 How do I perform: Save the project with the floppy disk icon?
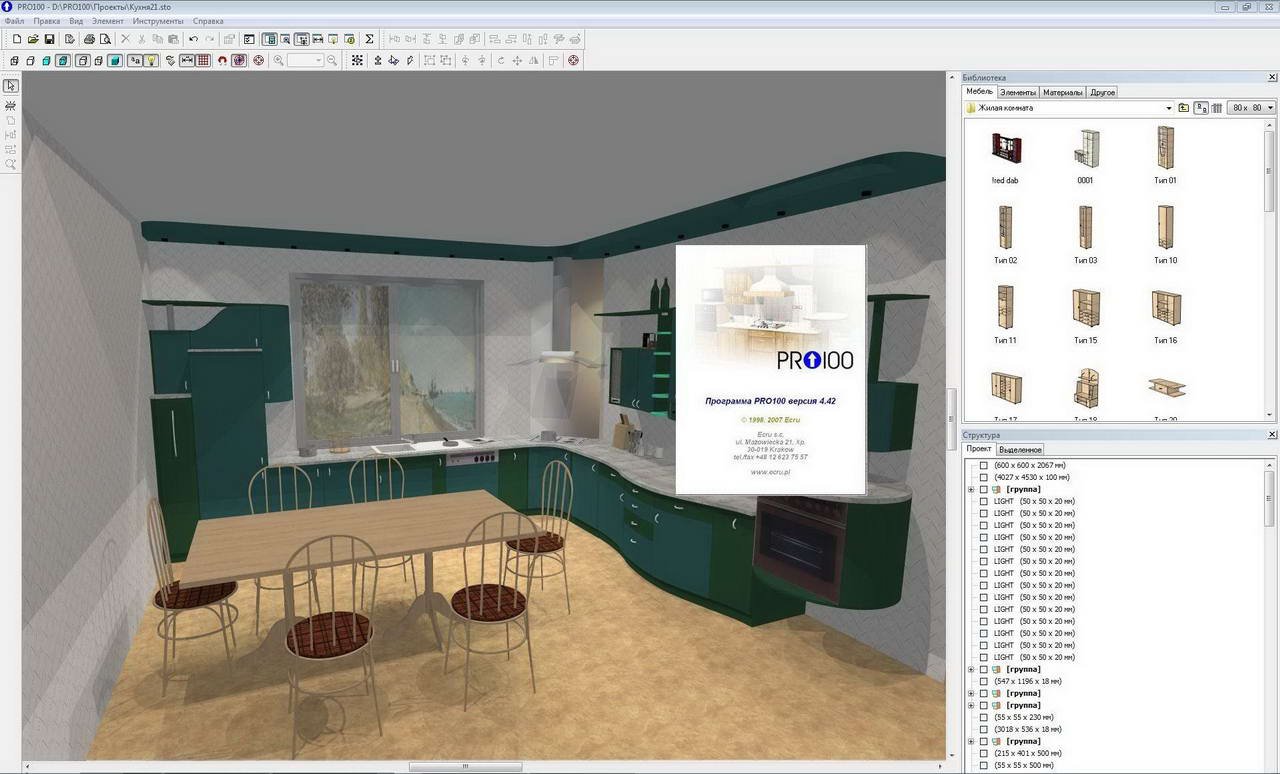click(49, 39)
